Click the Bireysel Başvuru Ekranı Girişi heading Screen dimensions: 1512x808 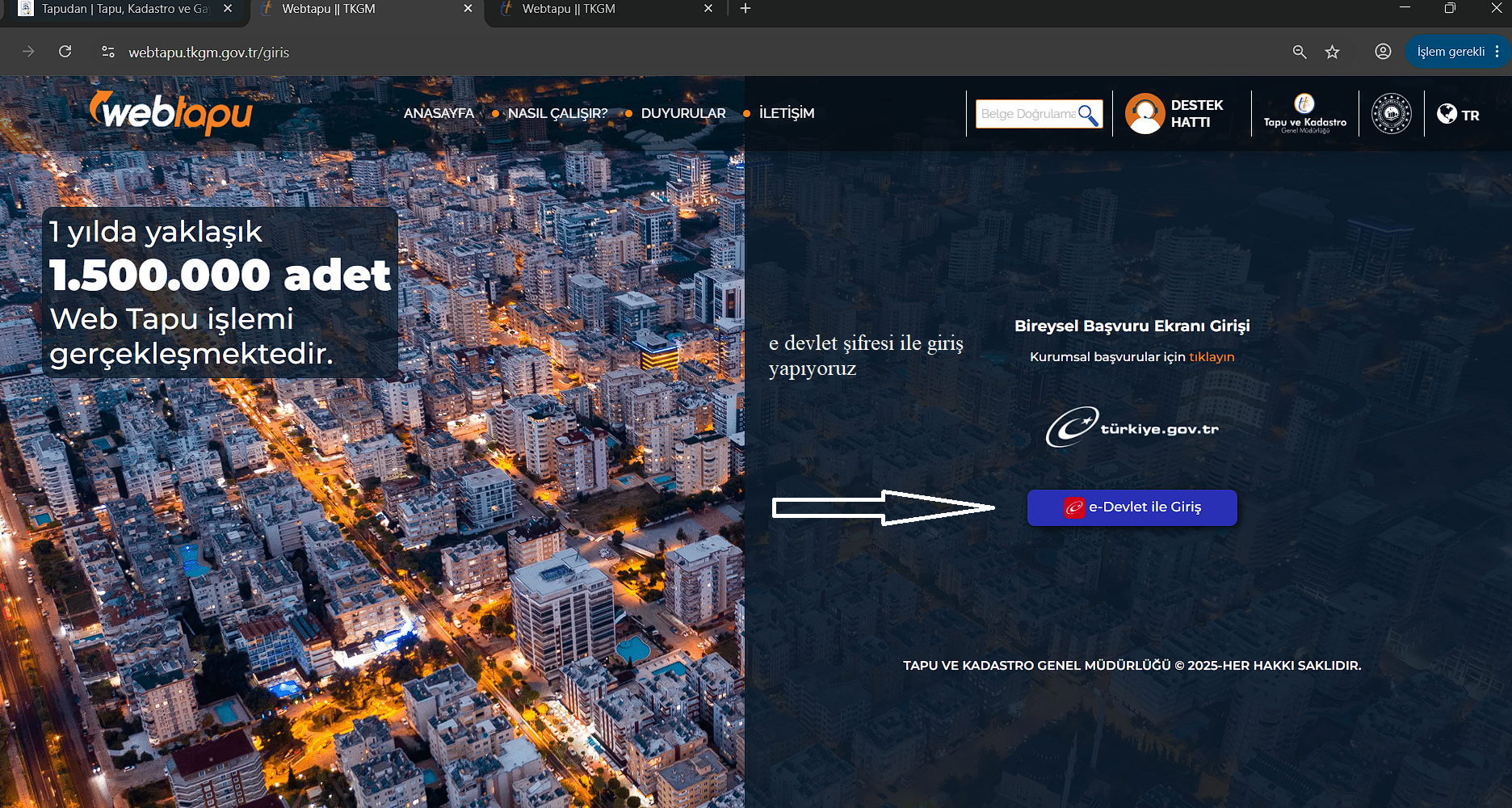(1132, 326)
